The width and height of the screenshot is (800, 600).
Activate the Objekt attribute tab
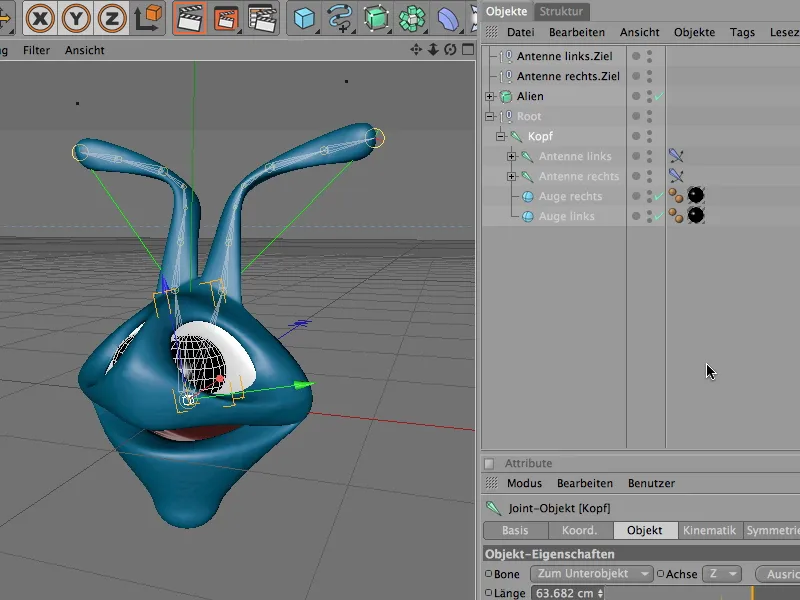click(x=645, y=530)
